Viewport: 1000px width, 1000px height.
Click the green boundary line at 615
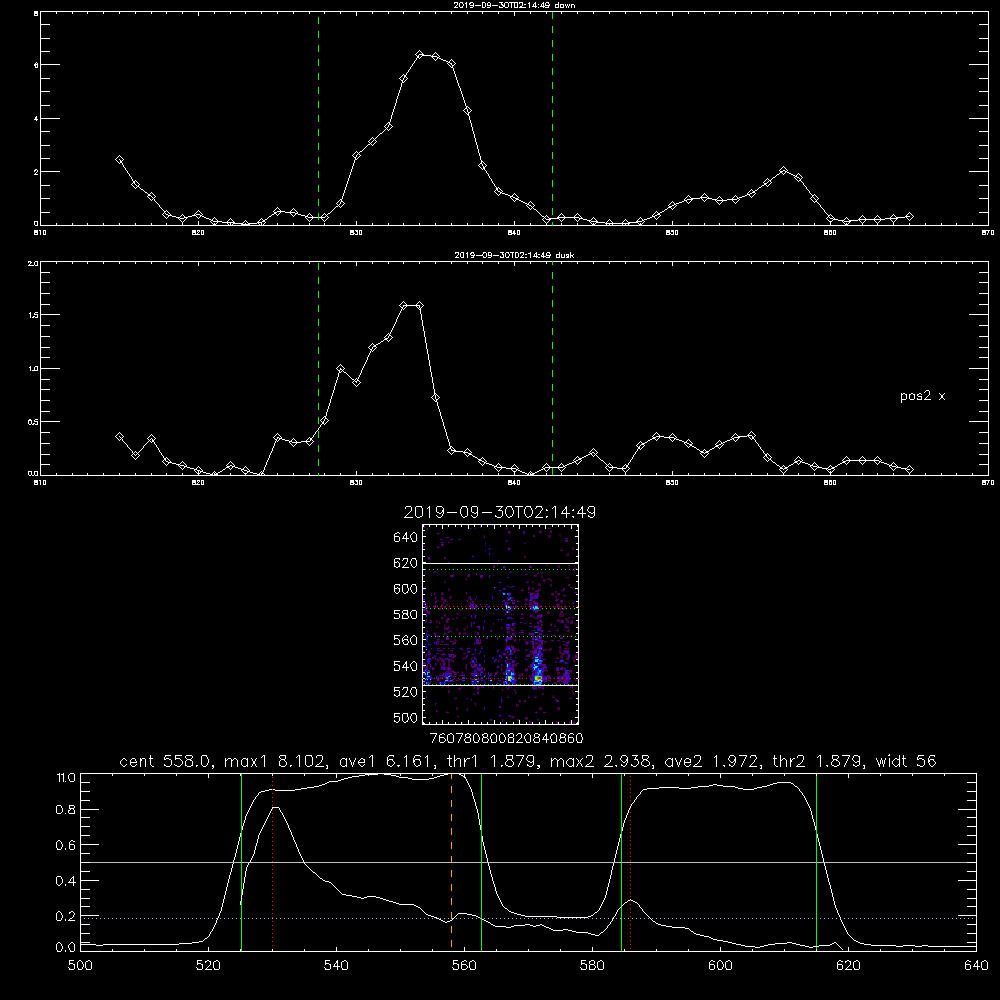[x=816, y=861]
